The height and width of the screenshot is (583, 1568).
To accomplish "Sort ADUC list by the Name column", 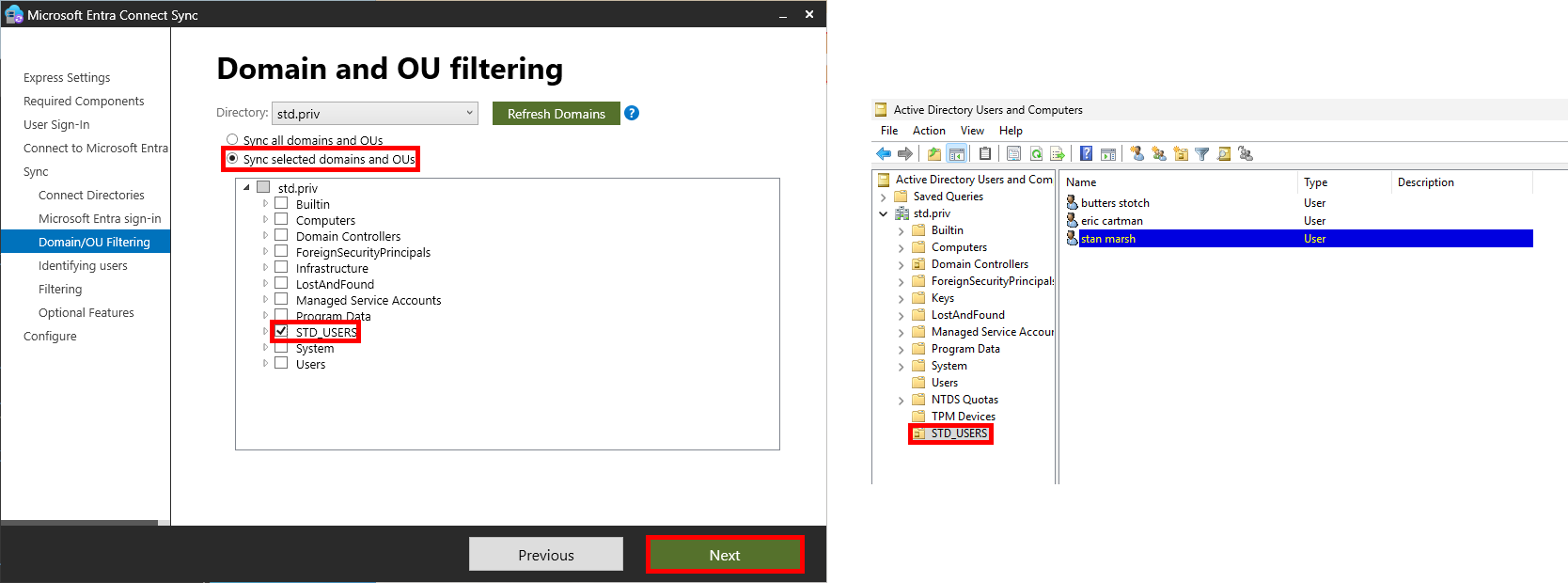I will click(1179, 182).
